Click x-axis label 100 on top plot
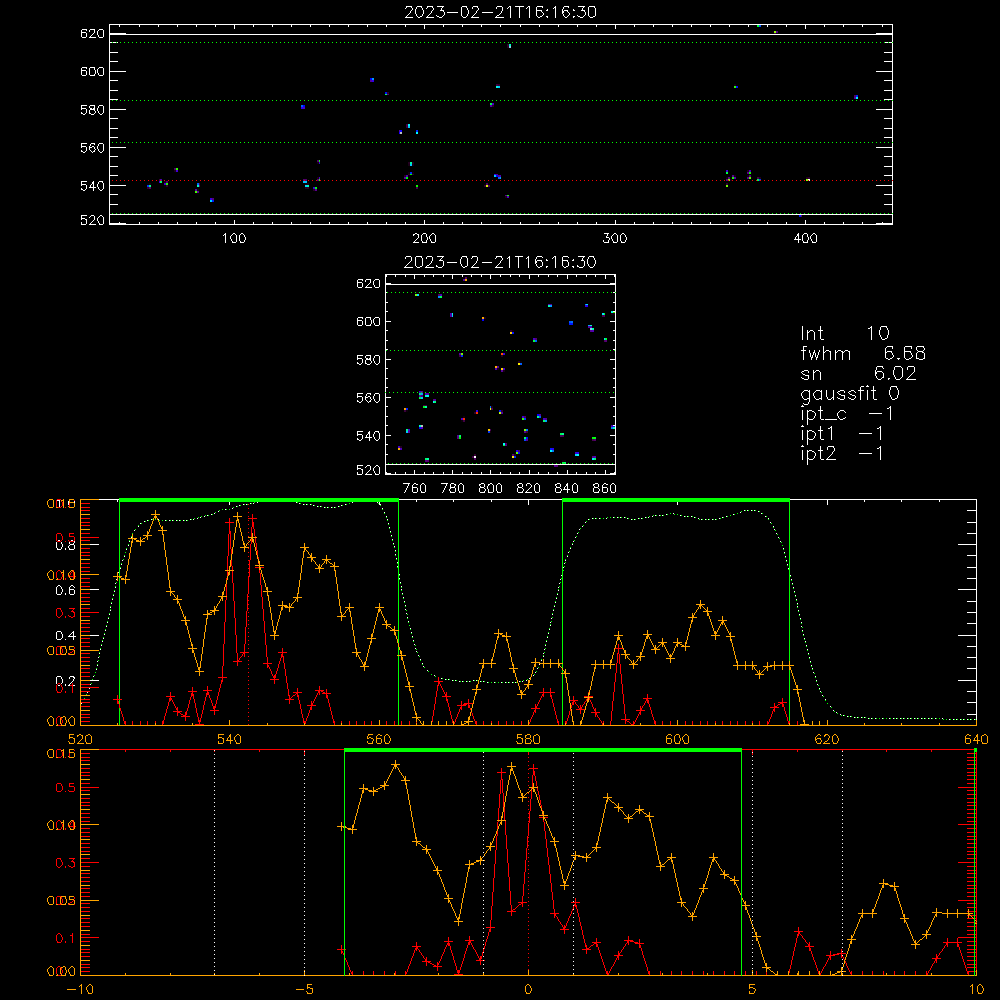Viewport: 1000px width, 1000px height. pos(234,239)
